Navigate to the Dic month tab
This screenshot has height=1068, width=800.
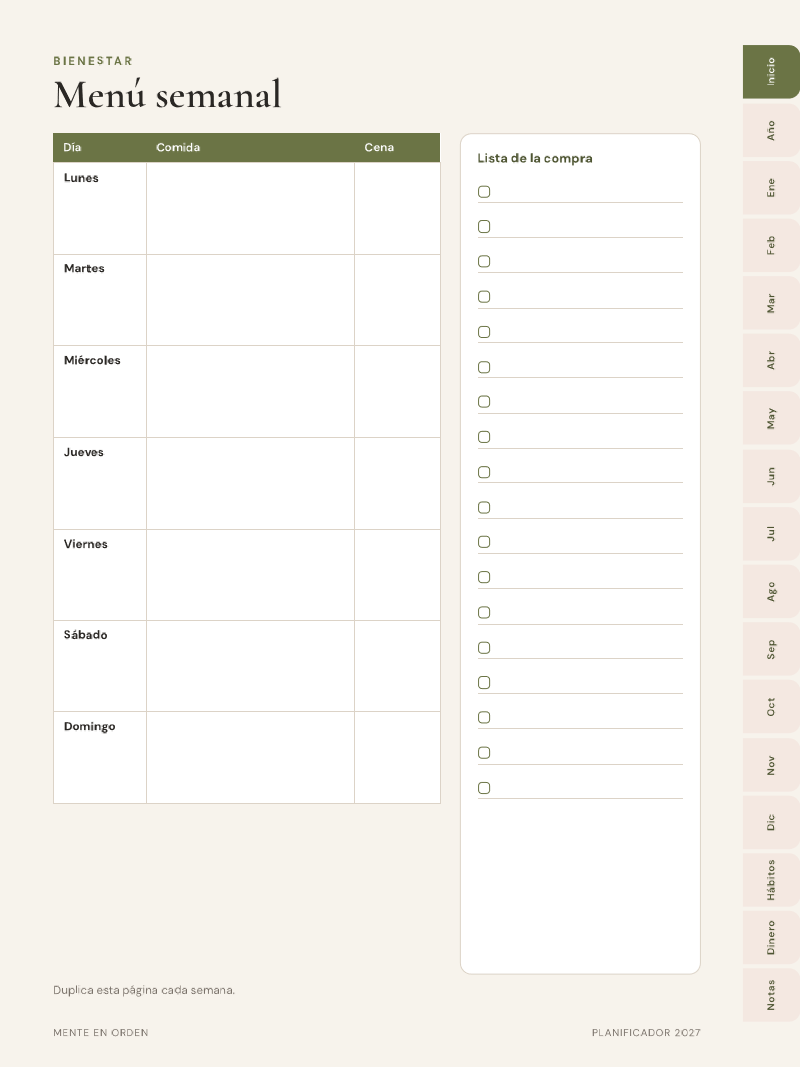771,822
